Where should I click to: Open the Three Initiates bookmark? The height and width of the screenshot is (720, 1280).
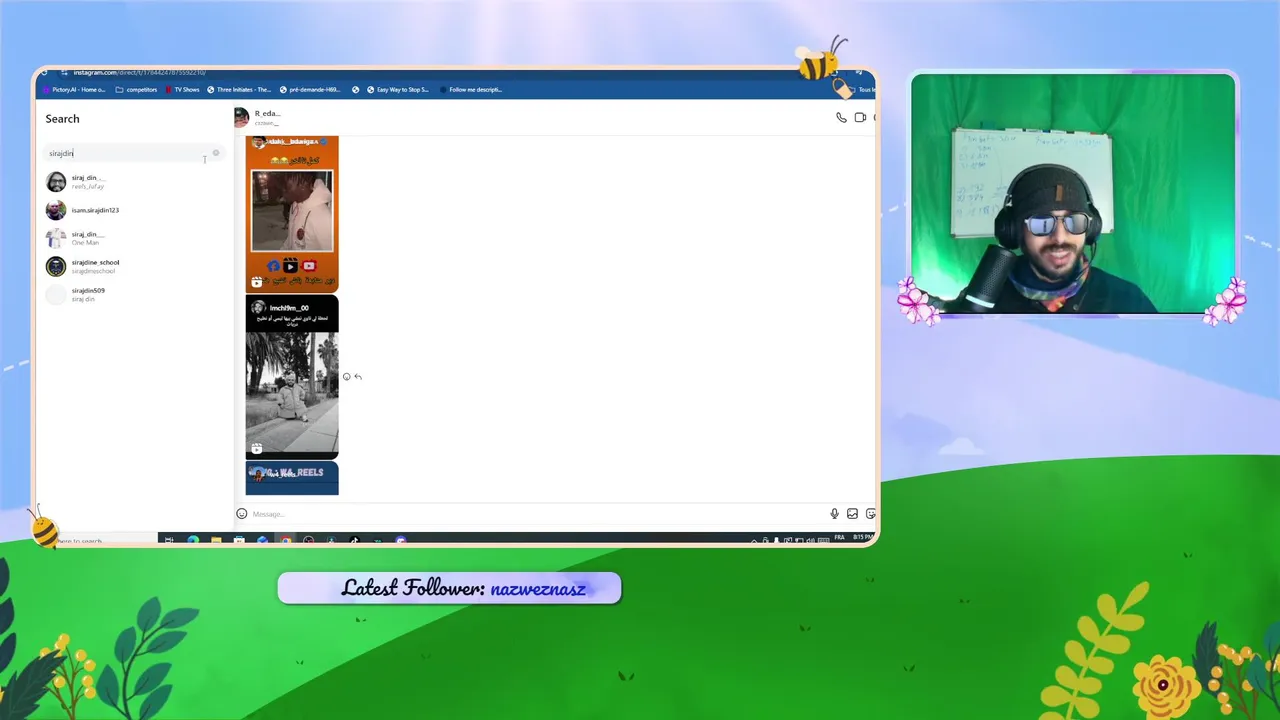click(x=239, y=89)
